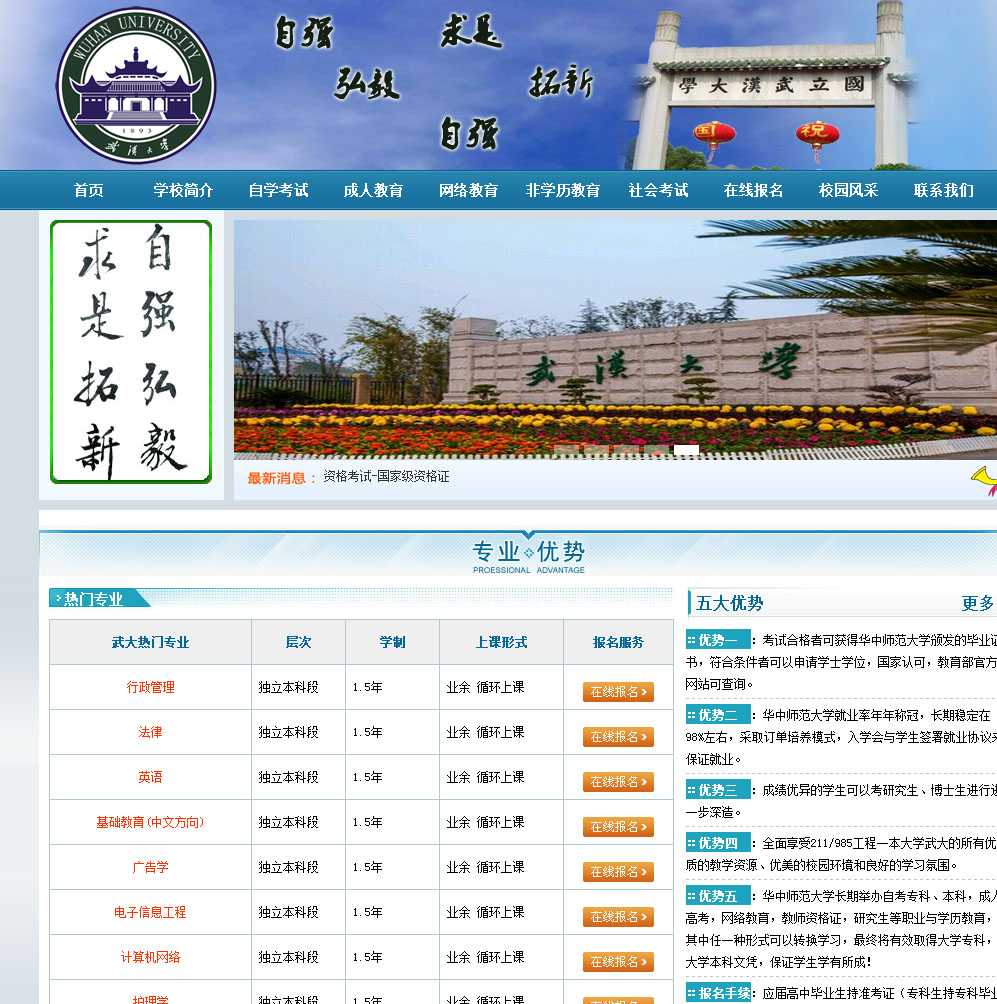Screen dimensions: 997x1004
Task: Click 在线报名 button in the 广告学 row
Action: tap(618, 872)
